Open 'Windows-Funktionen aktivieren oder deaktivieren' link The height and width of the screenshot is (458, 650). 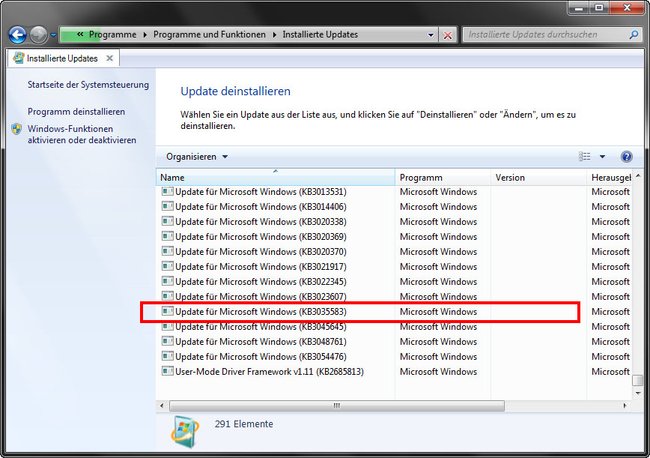pyautogui.click(x=82, y=134)
